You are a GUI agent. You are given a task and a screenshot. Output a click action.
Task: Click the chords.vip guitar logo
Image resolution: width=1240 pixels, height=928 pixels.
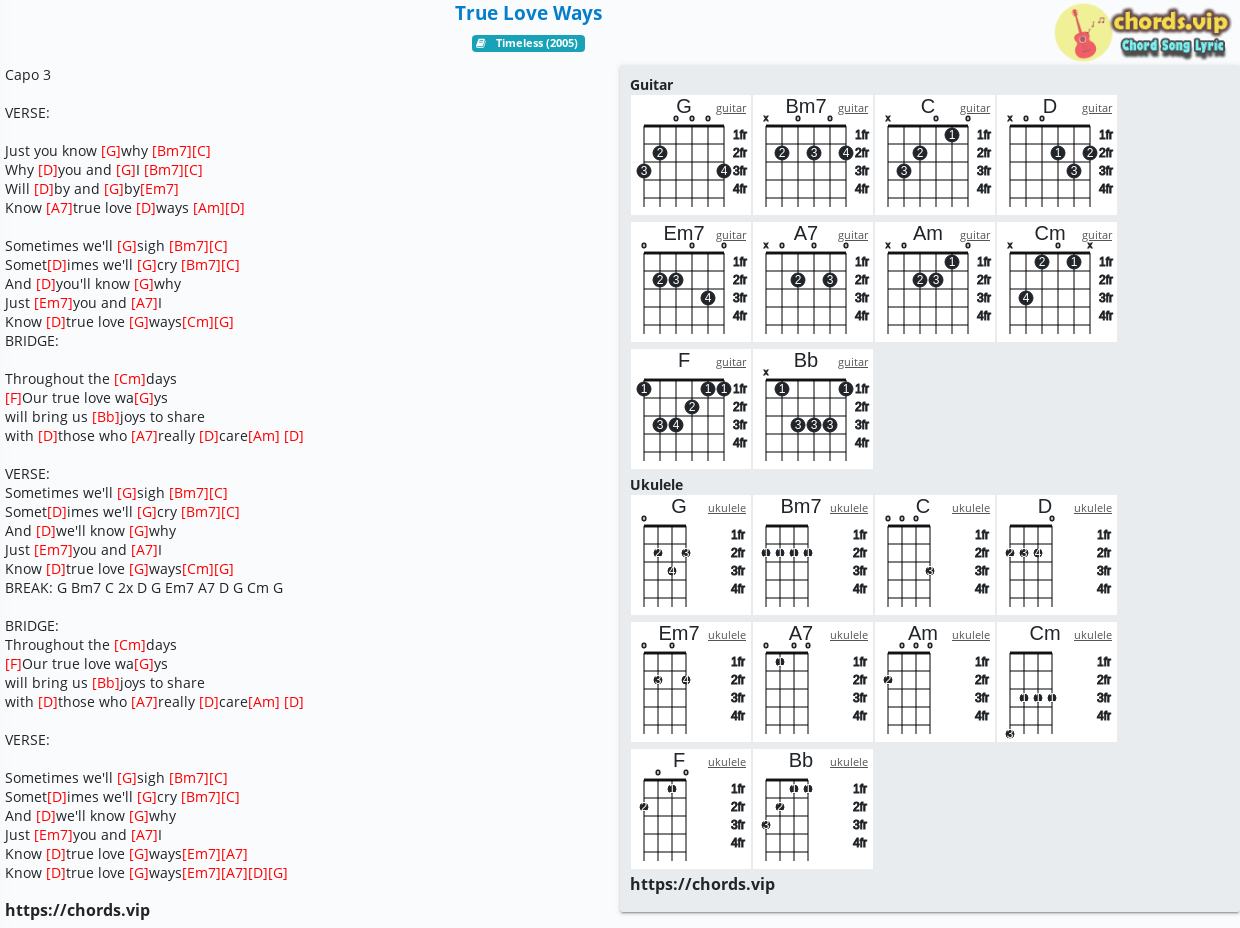[1142, 32]
